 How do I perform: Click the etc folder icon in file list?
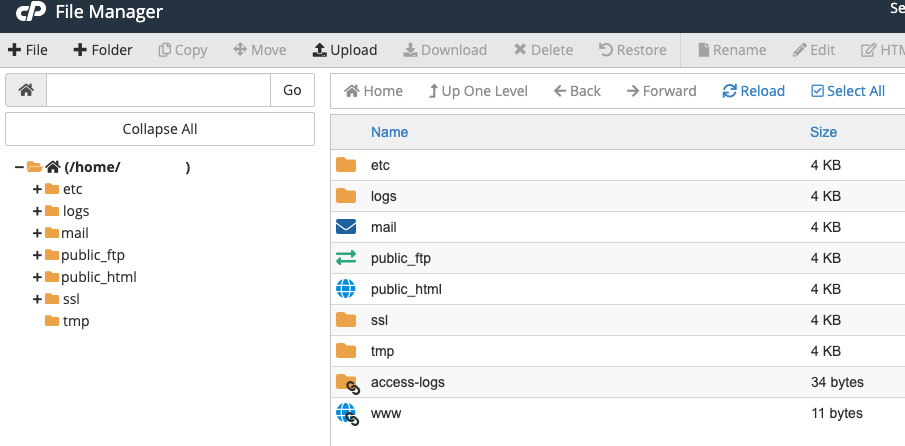[x=346, y=165]
